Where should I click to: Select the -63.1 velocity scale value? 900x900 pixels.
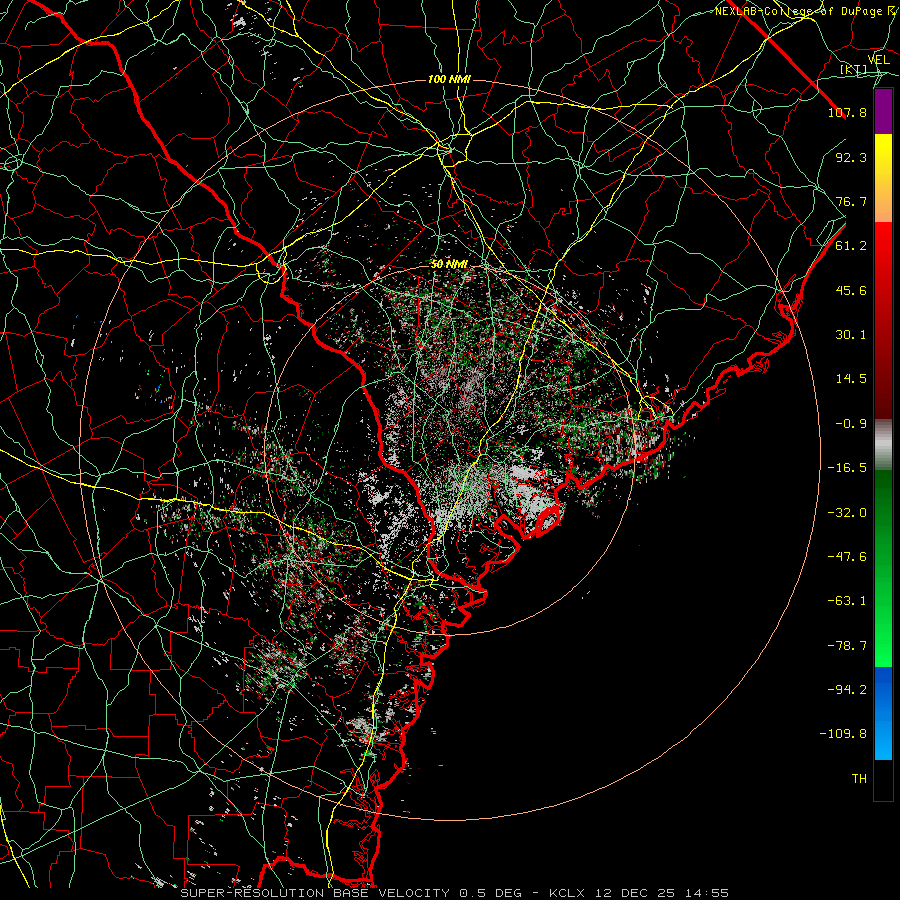coord(847,601)
